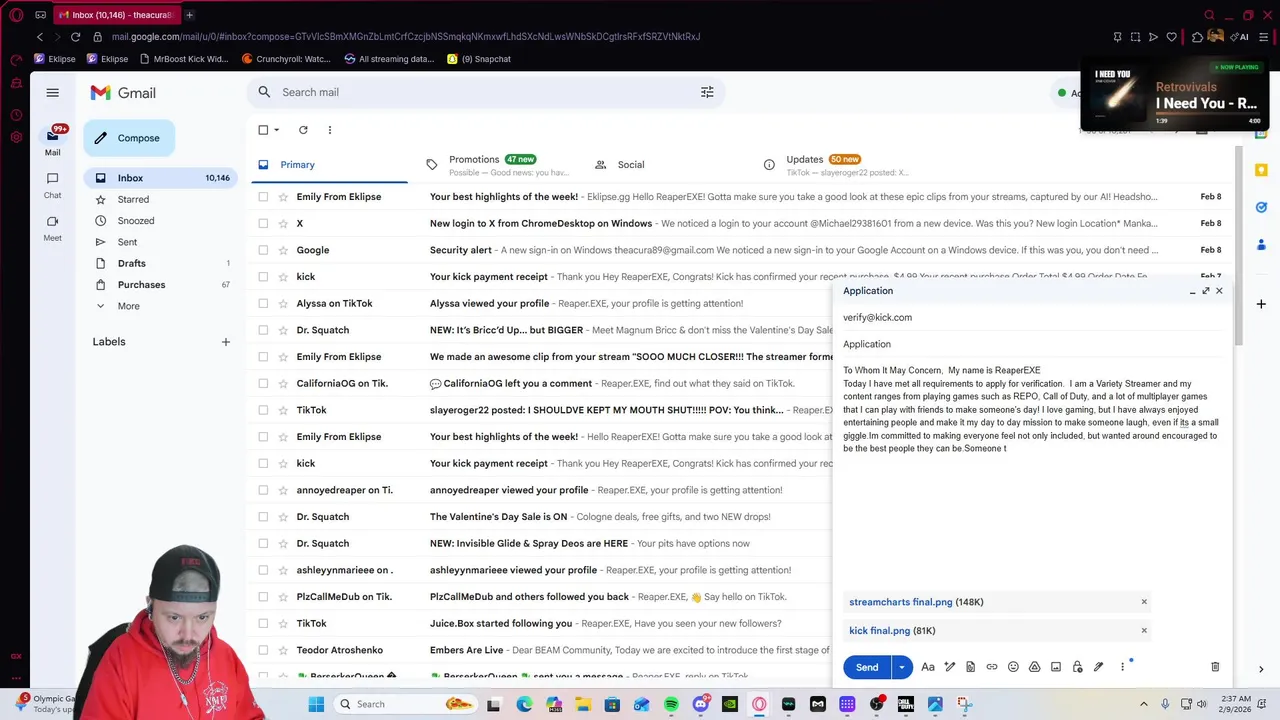This screenshot has height=720, width=1280.
Task: Open Spotify from the Windows taskbar
Action: point(671,704)
